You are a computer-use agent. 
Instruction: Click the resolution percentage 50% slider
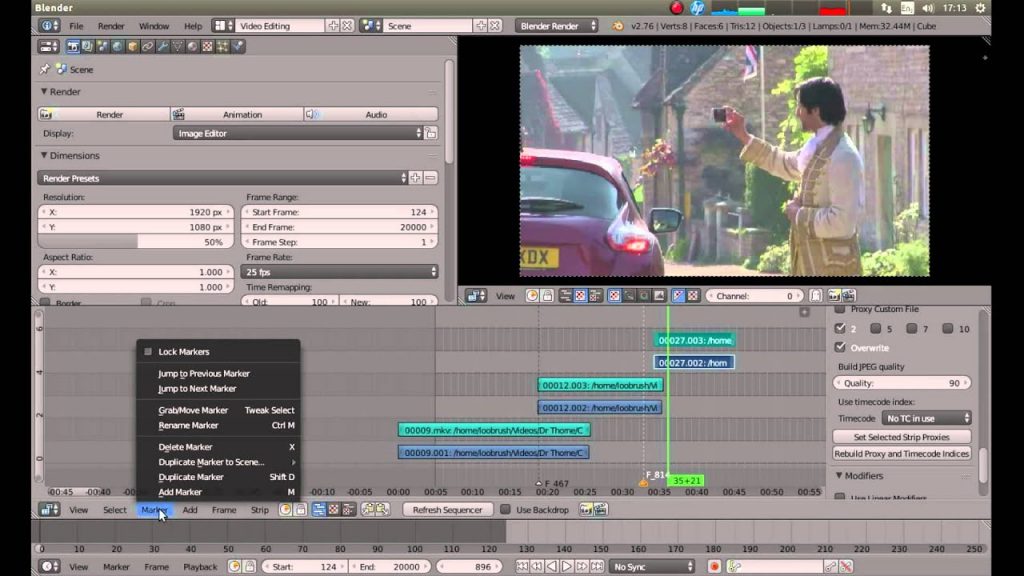pos(135,242)
